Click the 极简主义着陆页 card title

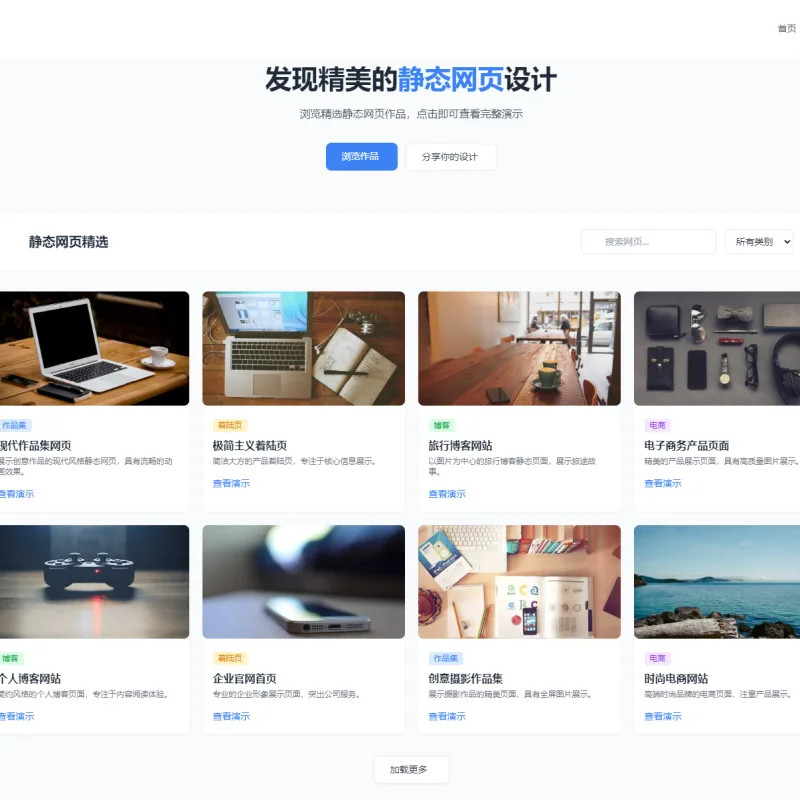[250, 445]
